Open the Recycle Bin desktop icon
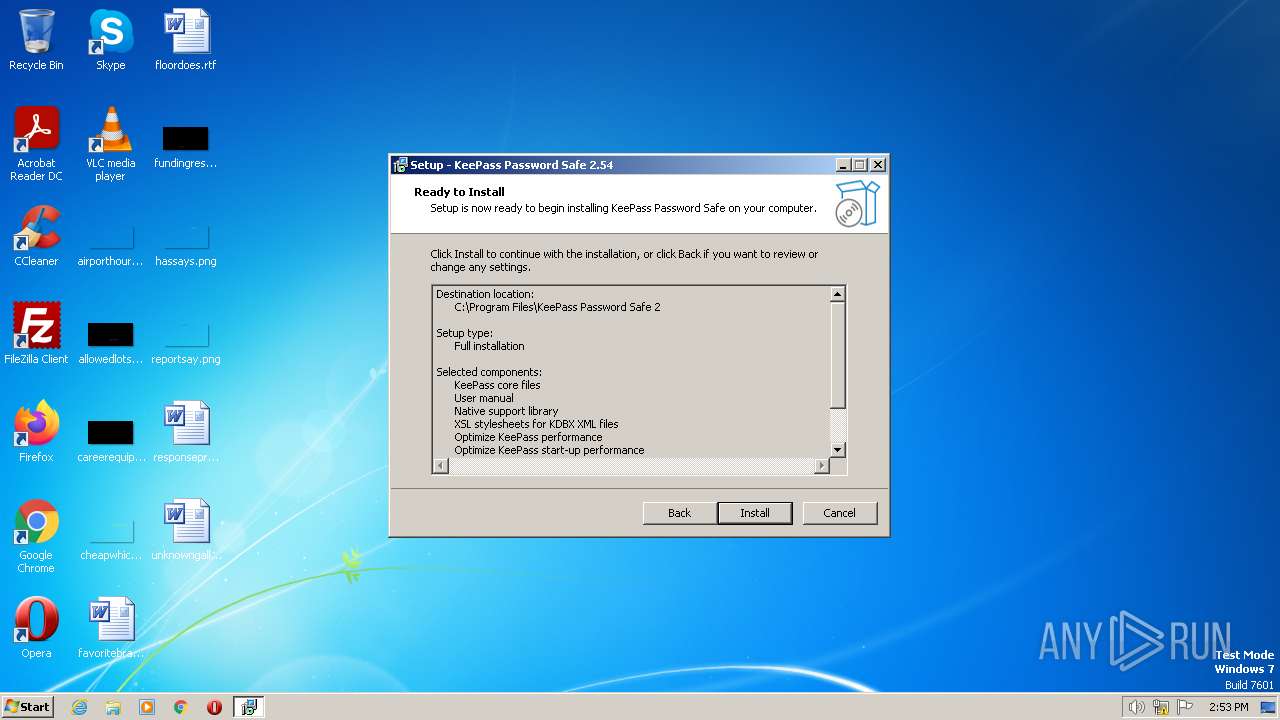The height and width of the screenshot is (720, 1280). click(36, 40)
